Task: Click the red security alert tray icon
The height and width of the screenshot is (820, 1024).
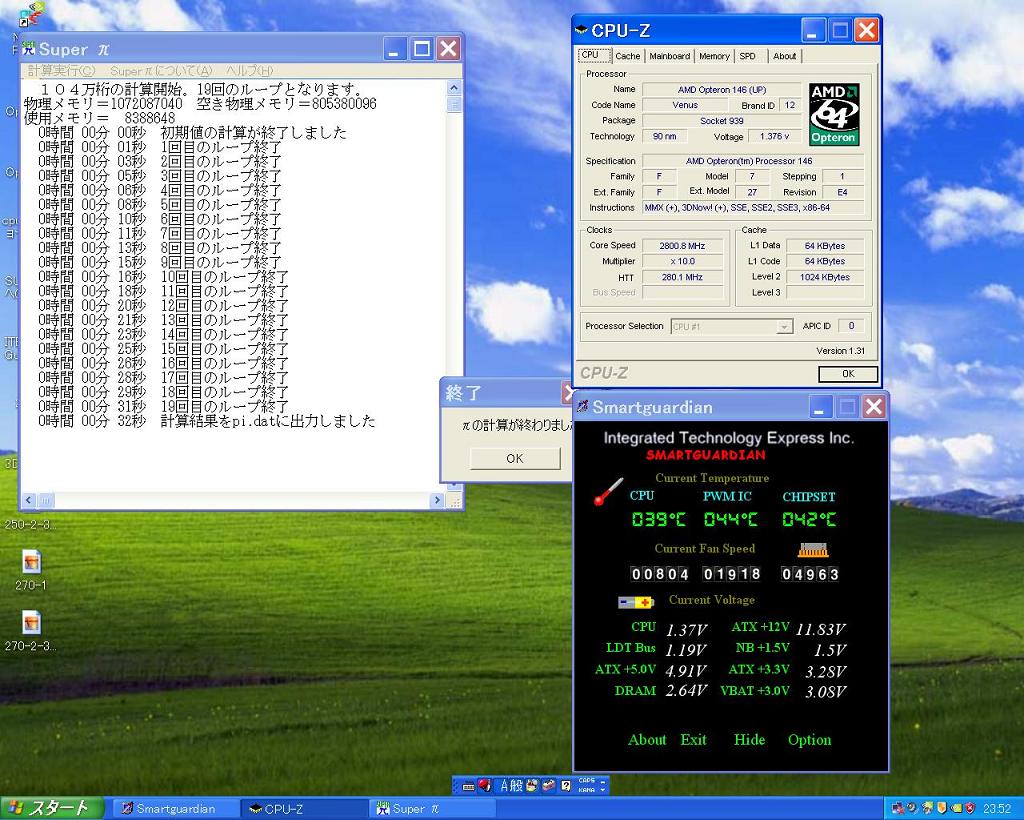Action: point(970,808)
